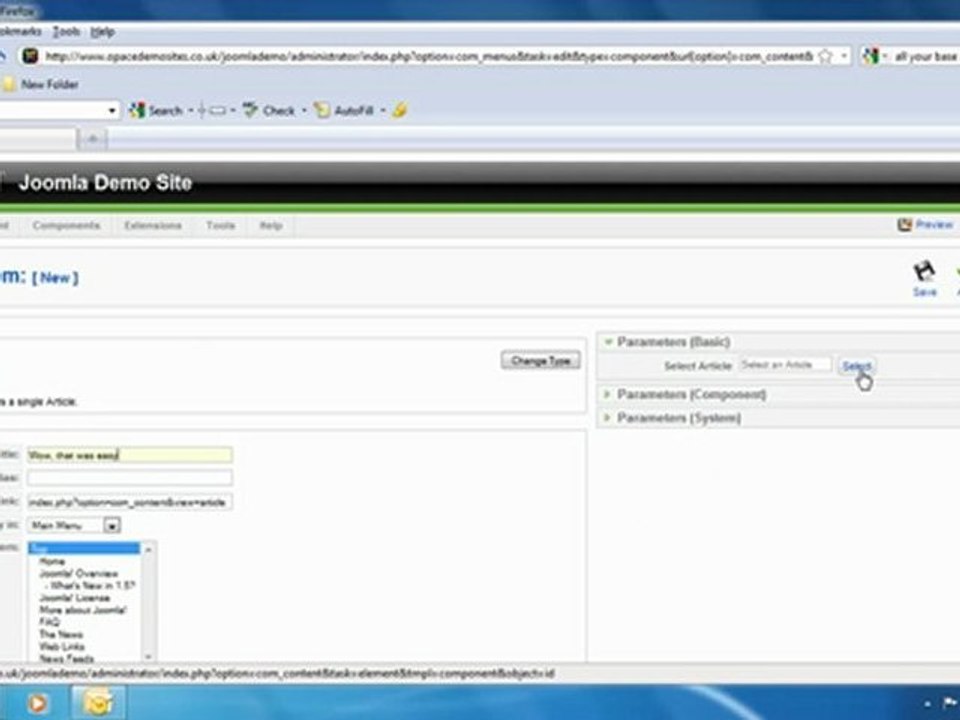Click the bookmark star in address bar
The width and height of the screenshot is (960, 720).
coord(825,56)
